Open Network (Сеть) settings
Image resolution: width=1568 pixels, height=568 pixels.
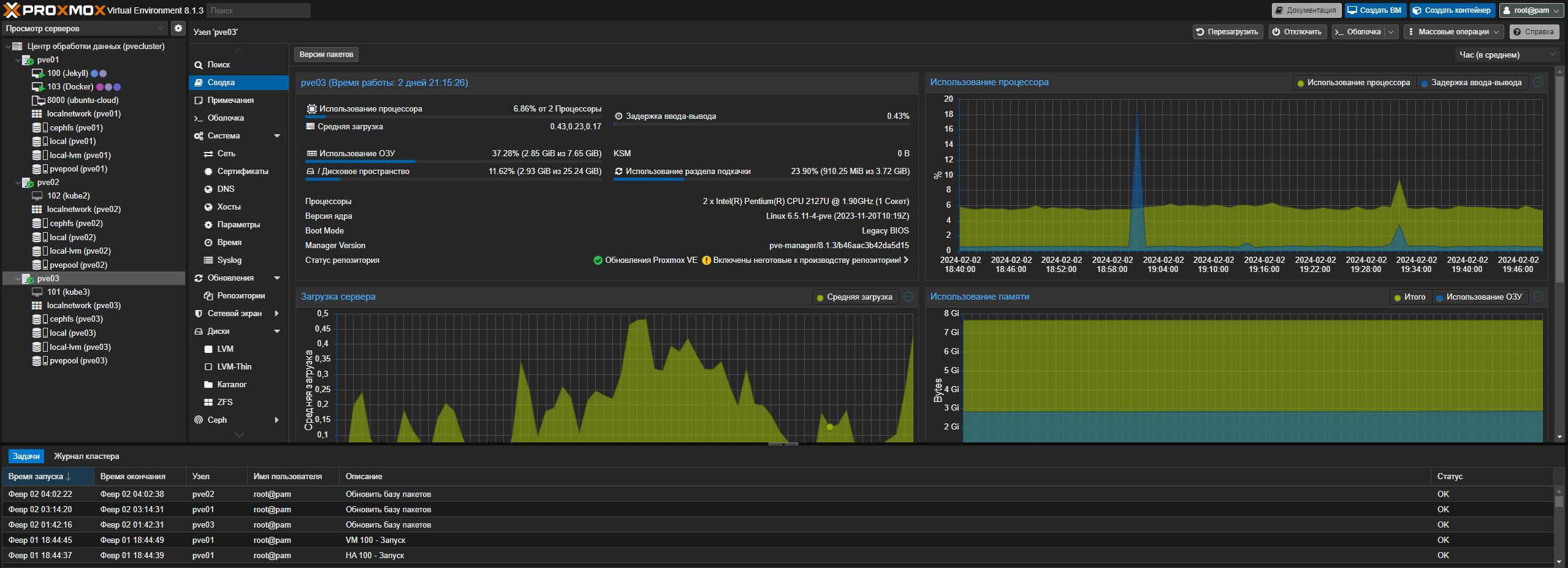(x=238, y=154)
